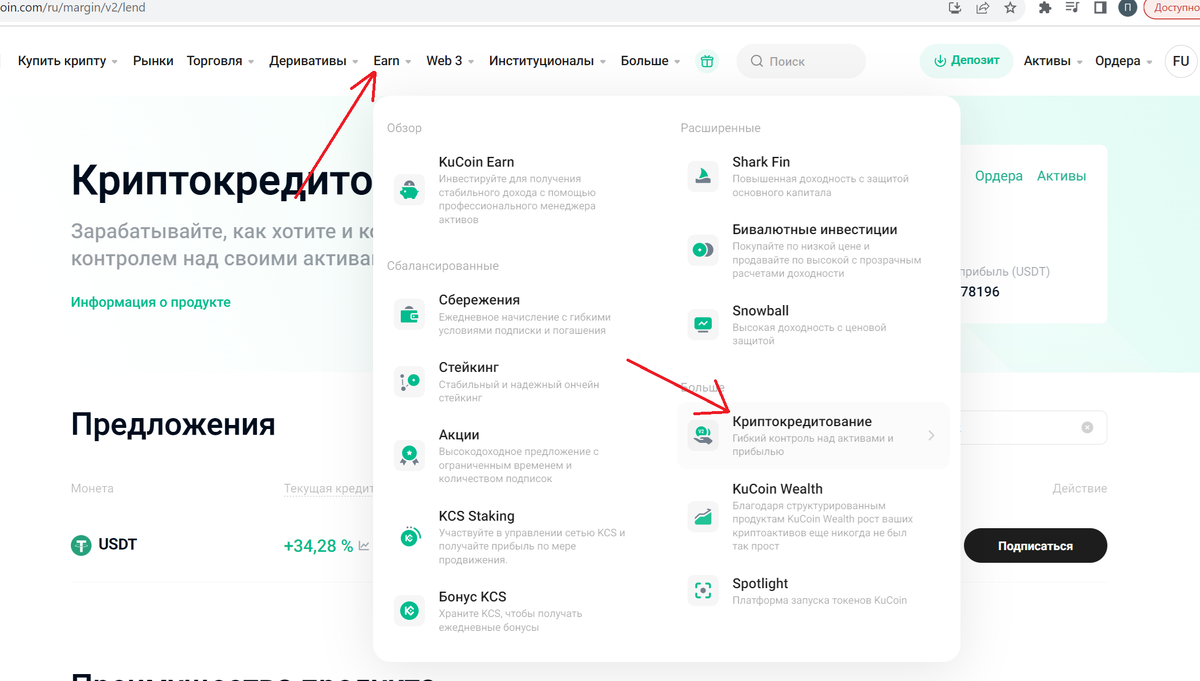The height and width of the screenshot is (681, 1200).
Task: Expand the Купить крипту dropdown
Action: 68,61
